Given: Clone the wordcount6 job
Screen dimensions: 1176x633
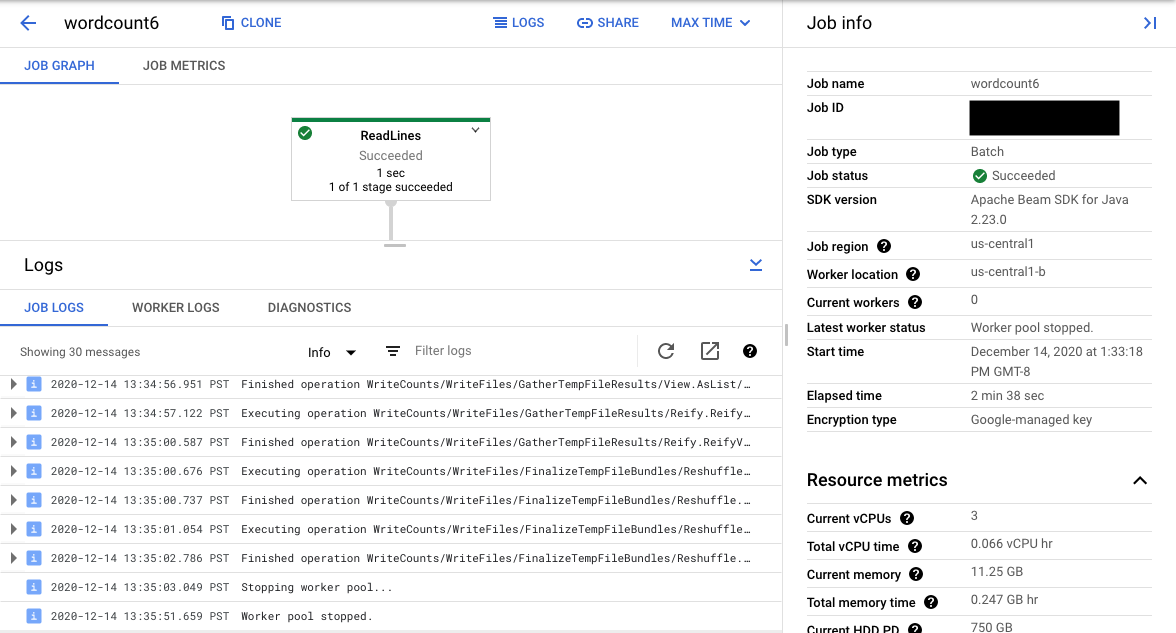Looking at the screenshot, I should pos(250,22).
